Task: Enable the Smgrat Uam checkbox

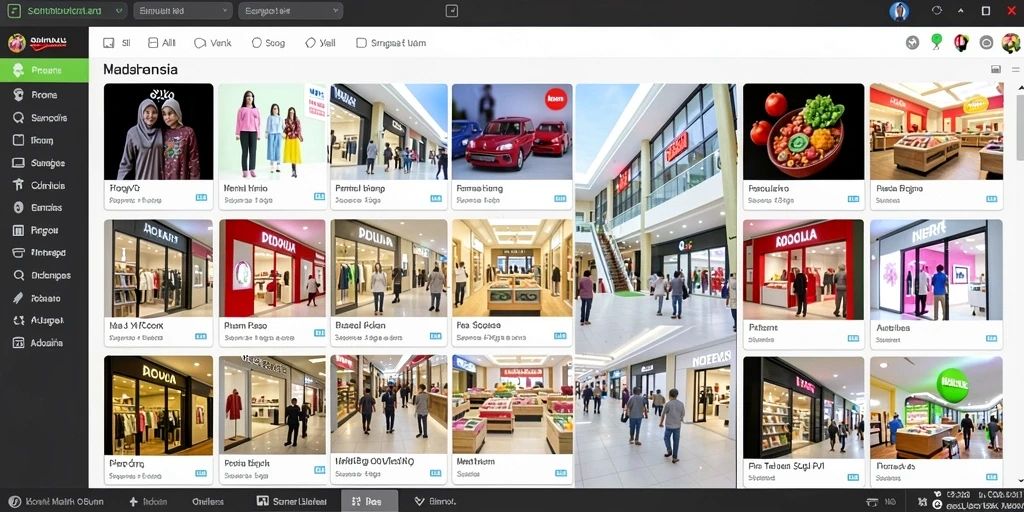Action: pos(361,43)
